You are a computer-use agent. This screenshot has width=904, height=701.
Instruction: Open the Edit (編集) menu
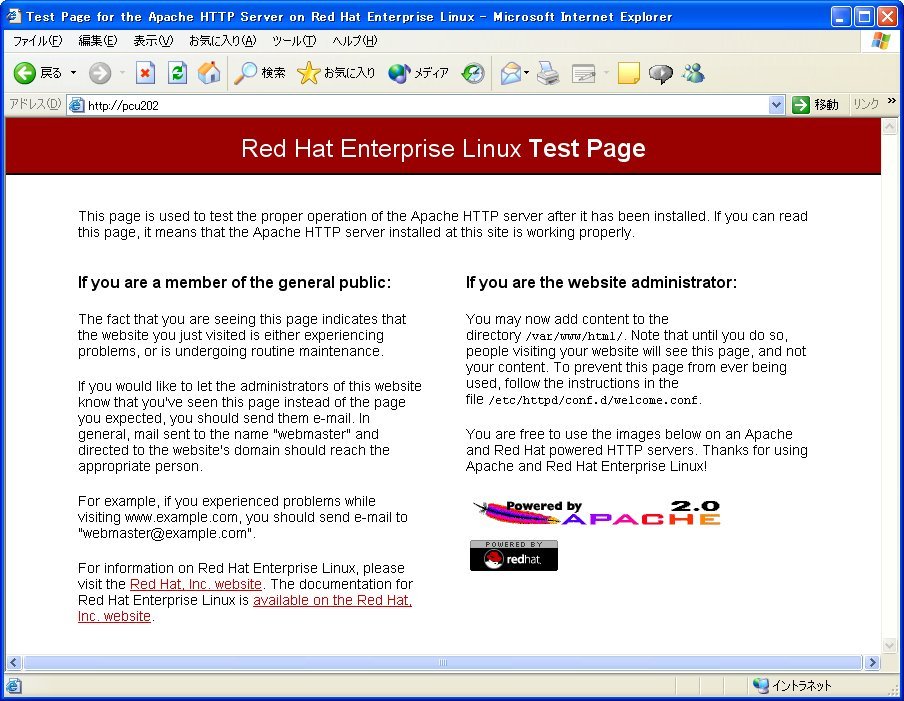[x=98, y=41]
